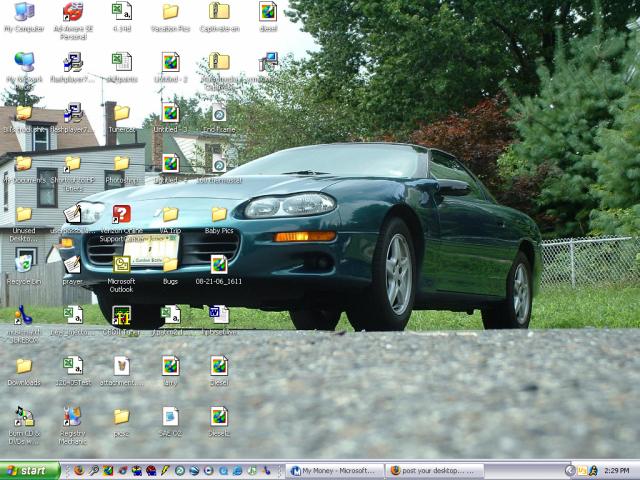Open the Ad-Aware SE Personal shortcut
This screenshot has height=480, width=640.
coord(72,13)
